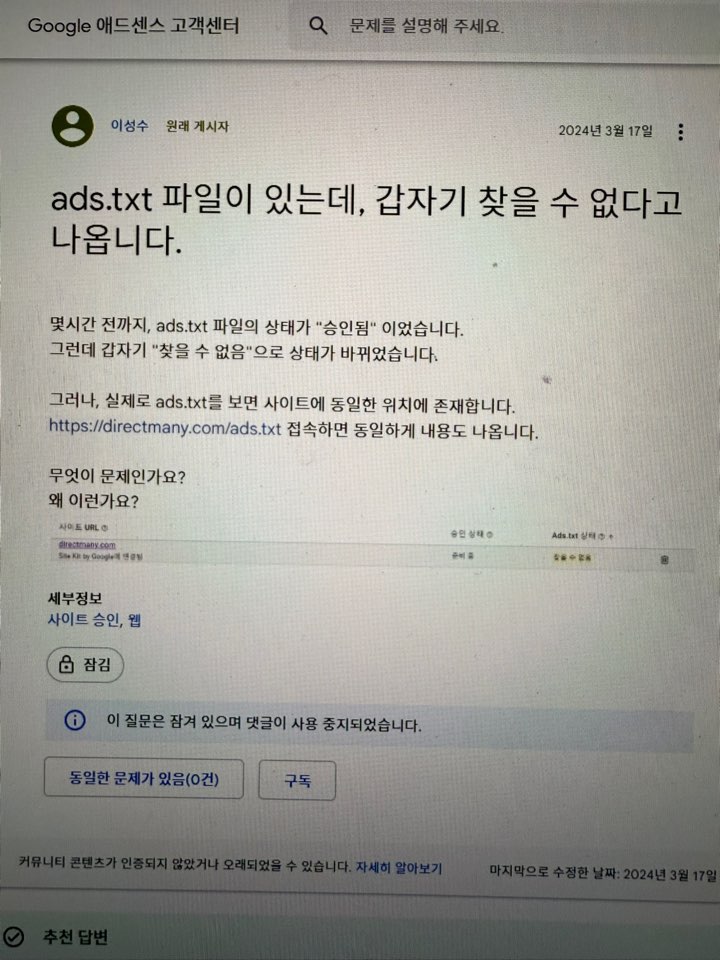Open the screenshot thumbnail of site table
This screenshot has width=720, height=960.
click(372, 544)
